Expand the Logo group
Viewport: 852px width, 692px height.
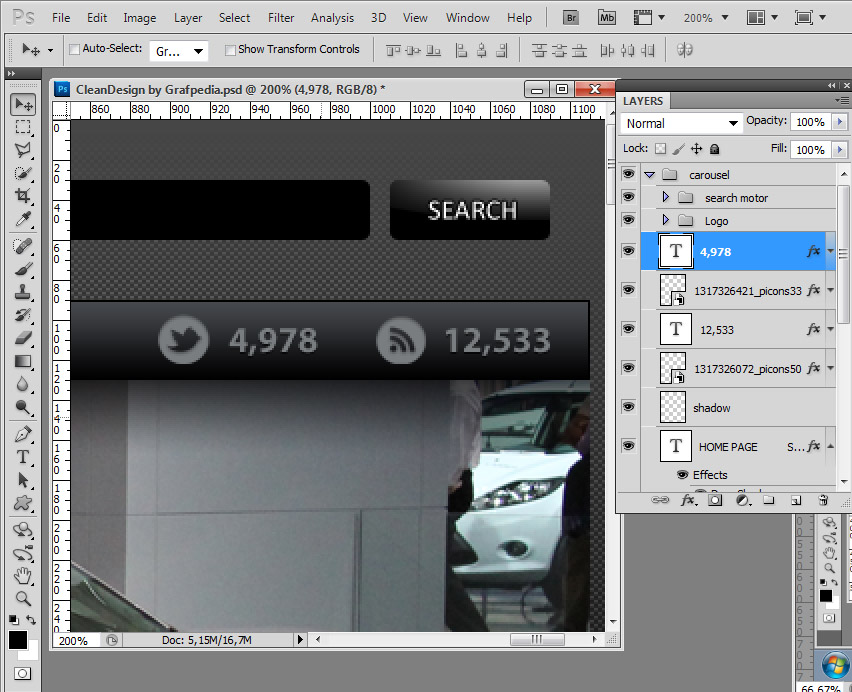click(666, 220)
